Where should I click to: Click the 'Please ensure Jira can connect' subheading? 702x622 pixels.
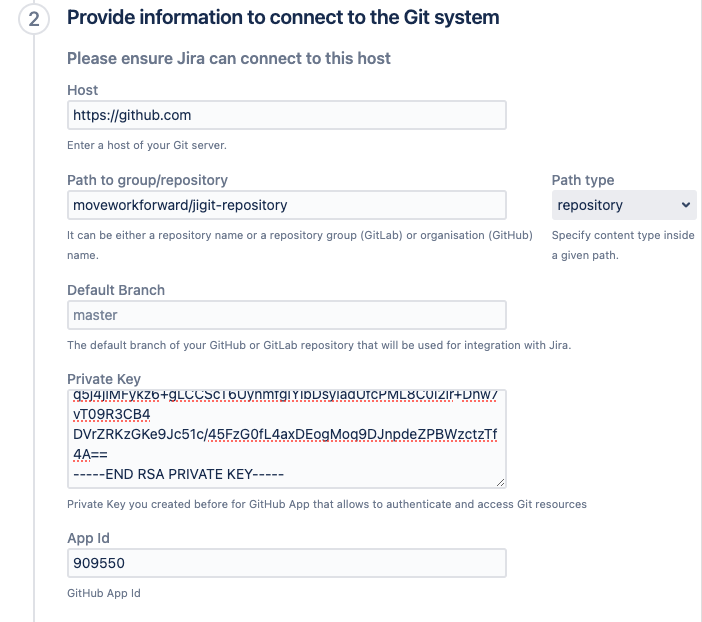coord(229,58)
